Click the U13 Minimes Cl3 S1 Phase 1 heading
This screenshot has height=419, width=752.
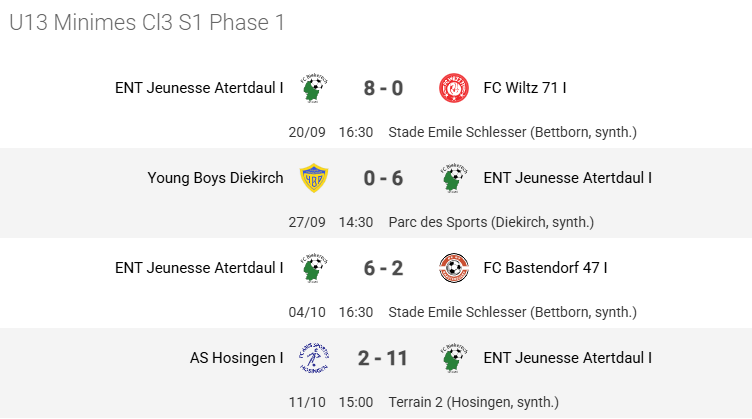tap(147, 22)
